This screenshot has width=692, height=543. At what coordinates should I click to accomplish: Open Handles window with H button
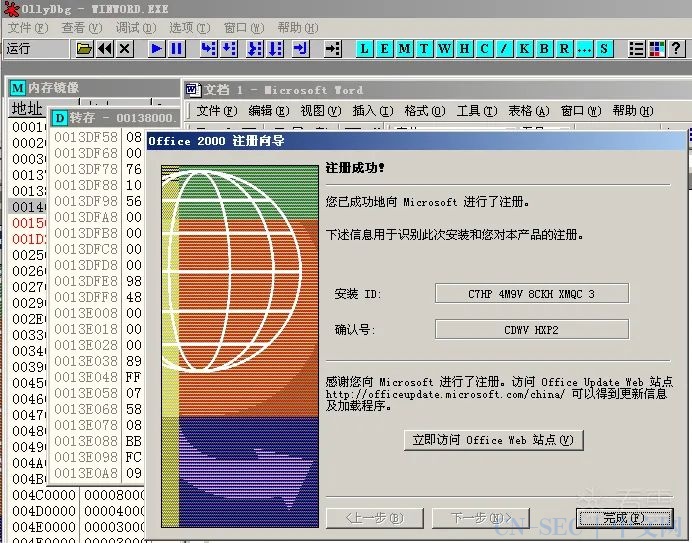464,49
